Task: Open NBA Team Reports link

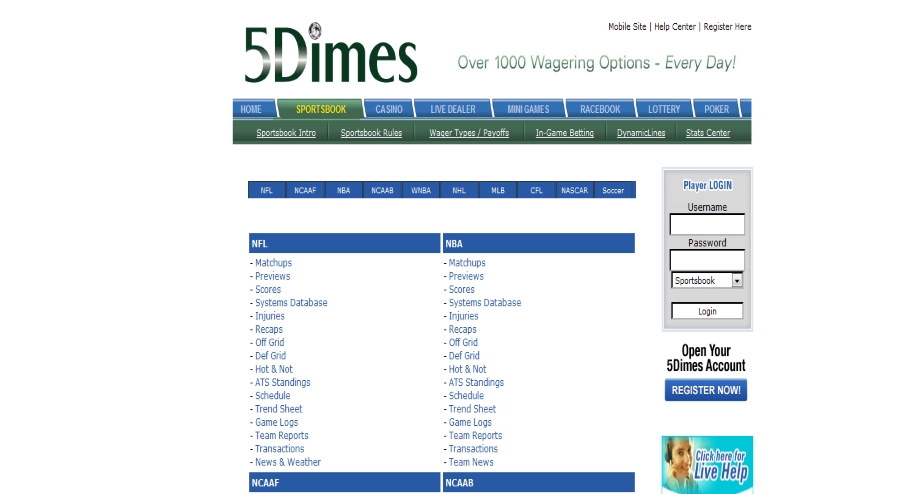Action: (x=475, y=435)
